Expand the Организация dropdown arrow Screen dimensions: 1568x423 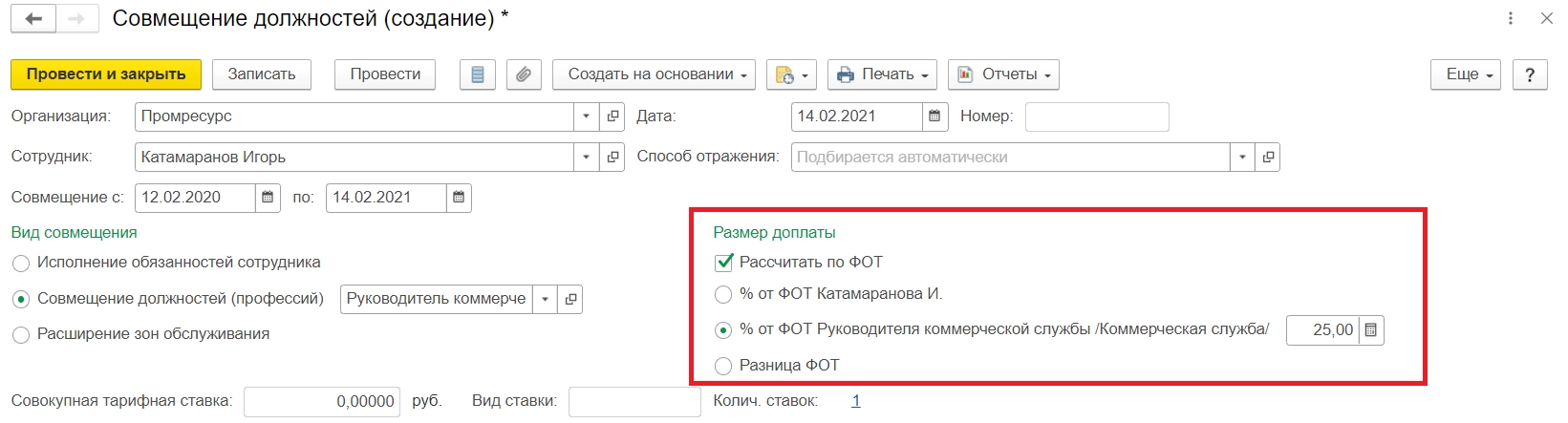pyautogui.click(x=587, y=116)
